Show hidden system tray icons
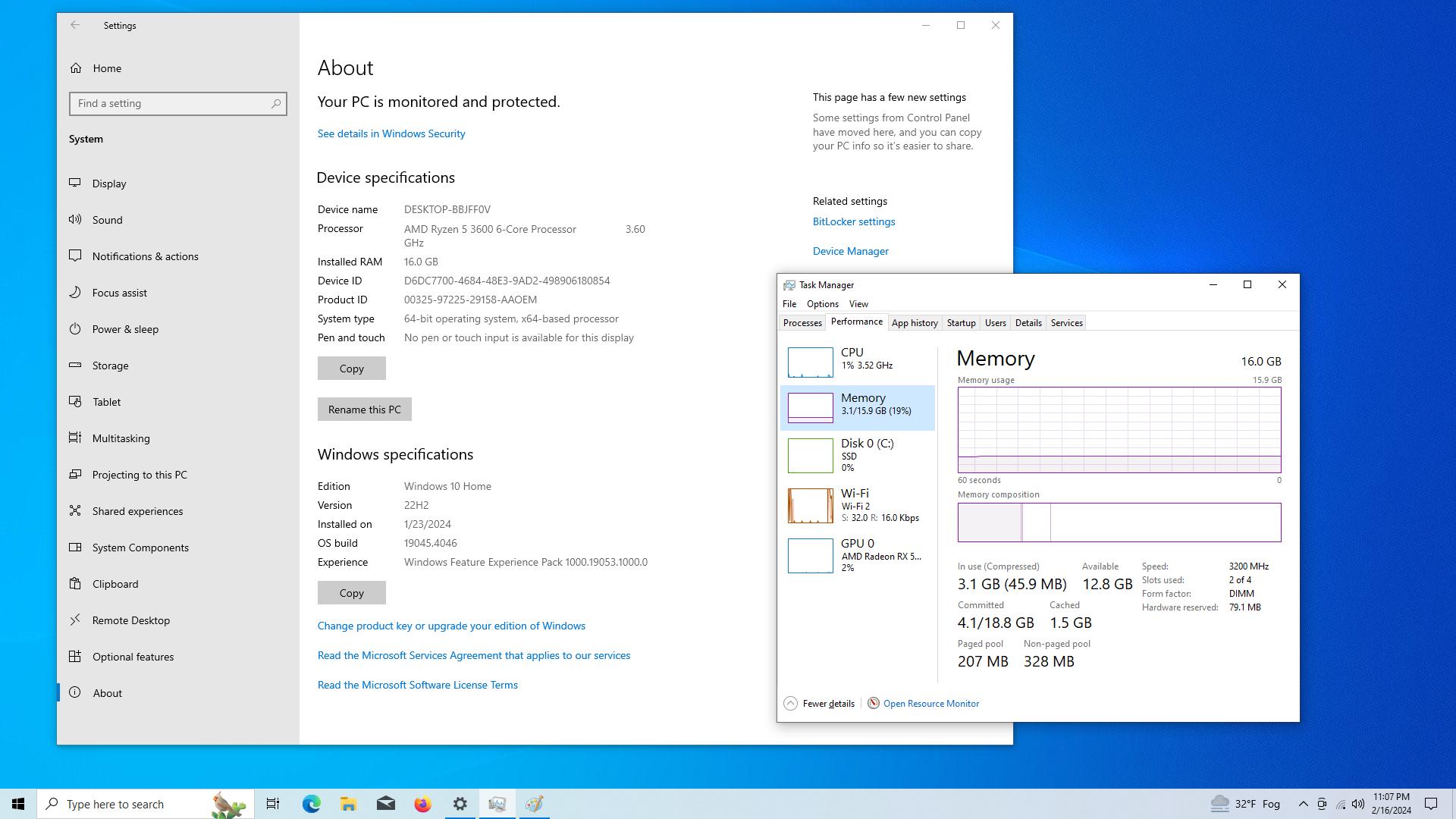Screen dimensions: 1456x819 pos(1303,804)
